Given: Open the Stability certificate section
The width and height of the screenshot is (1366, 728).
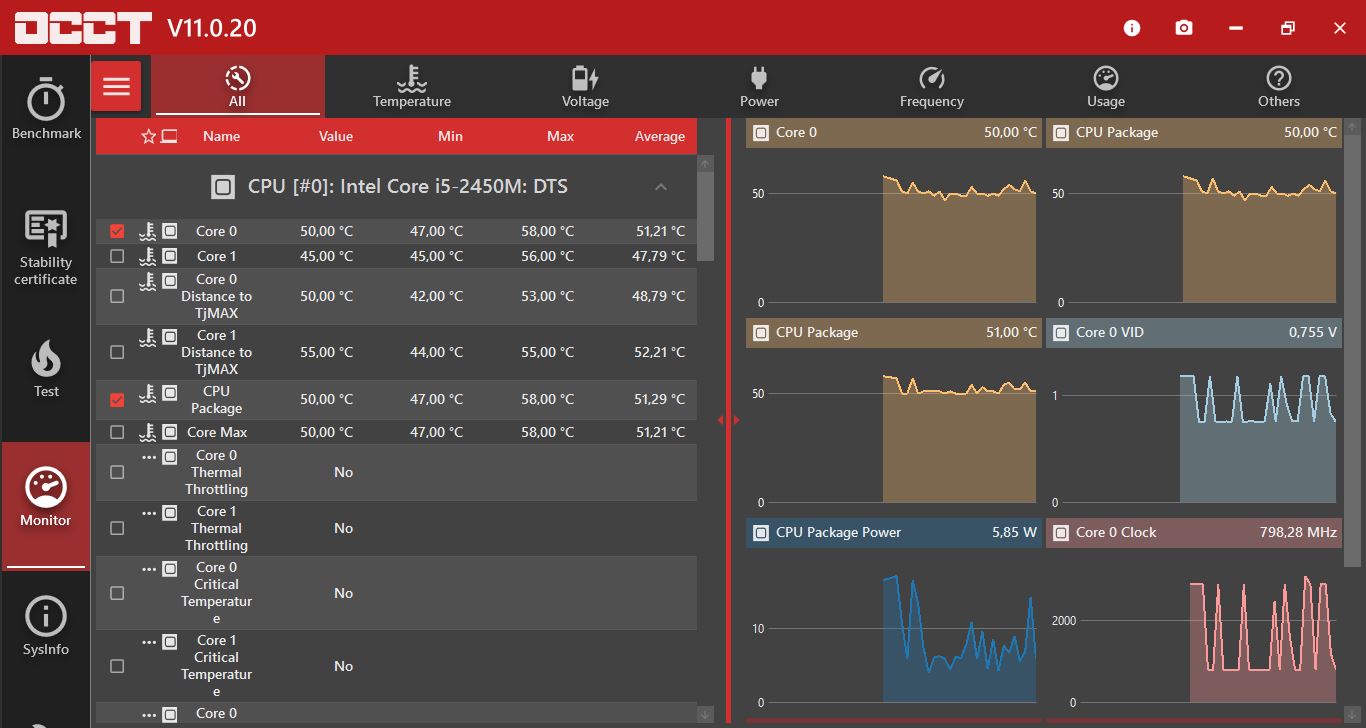Looking at the screenshot, I should pyautogui.click(x=46, y=247).
